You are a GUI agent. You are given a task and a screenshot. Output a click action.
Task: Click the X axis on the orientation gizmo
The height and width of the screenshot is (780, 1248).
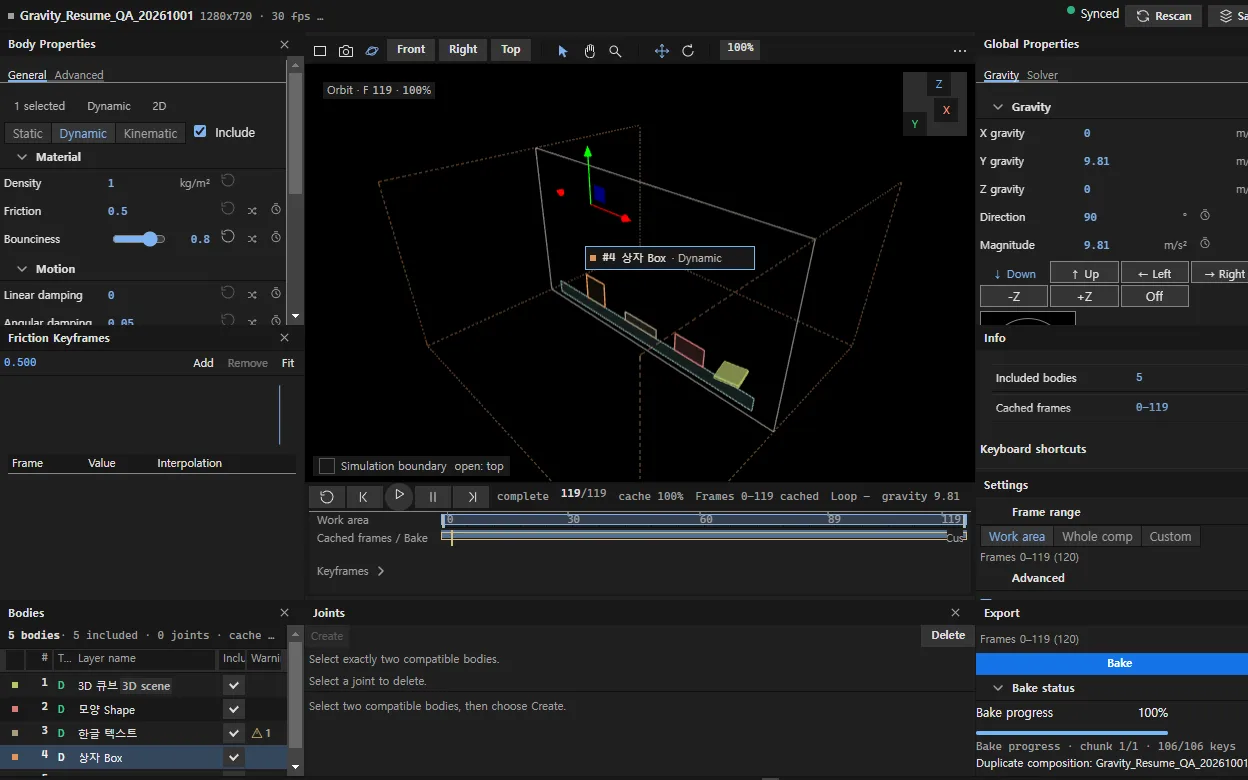tap(946, 110)
